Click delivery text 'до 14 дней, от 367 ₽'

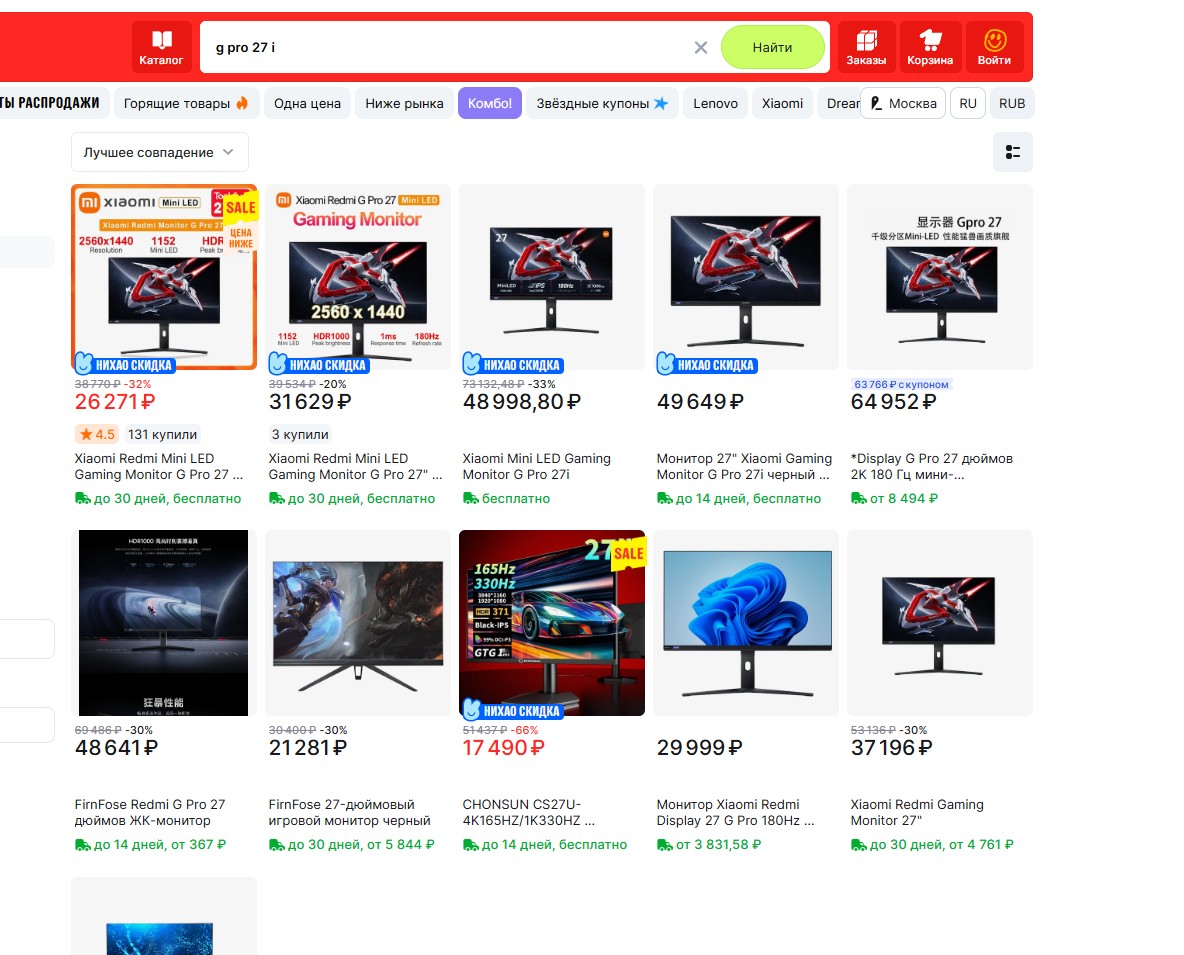tap(159, 844)
